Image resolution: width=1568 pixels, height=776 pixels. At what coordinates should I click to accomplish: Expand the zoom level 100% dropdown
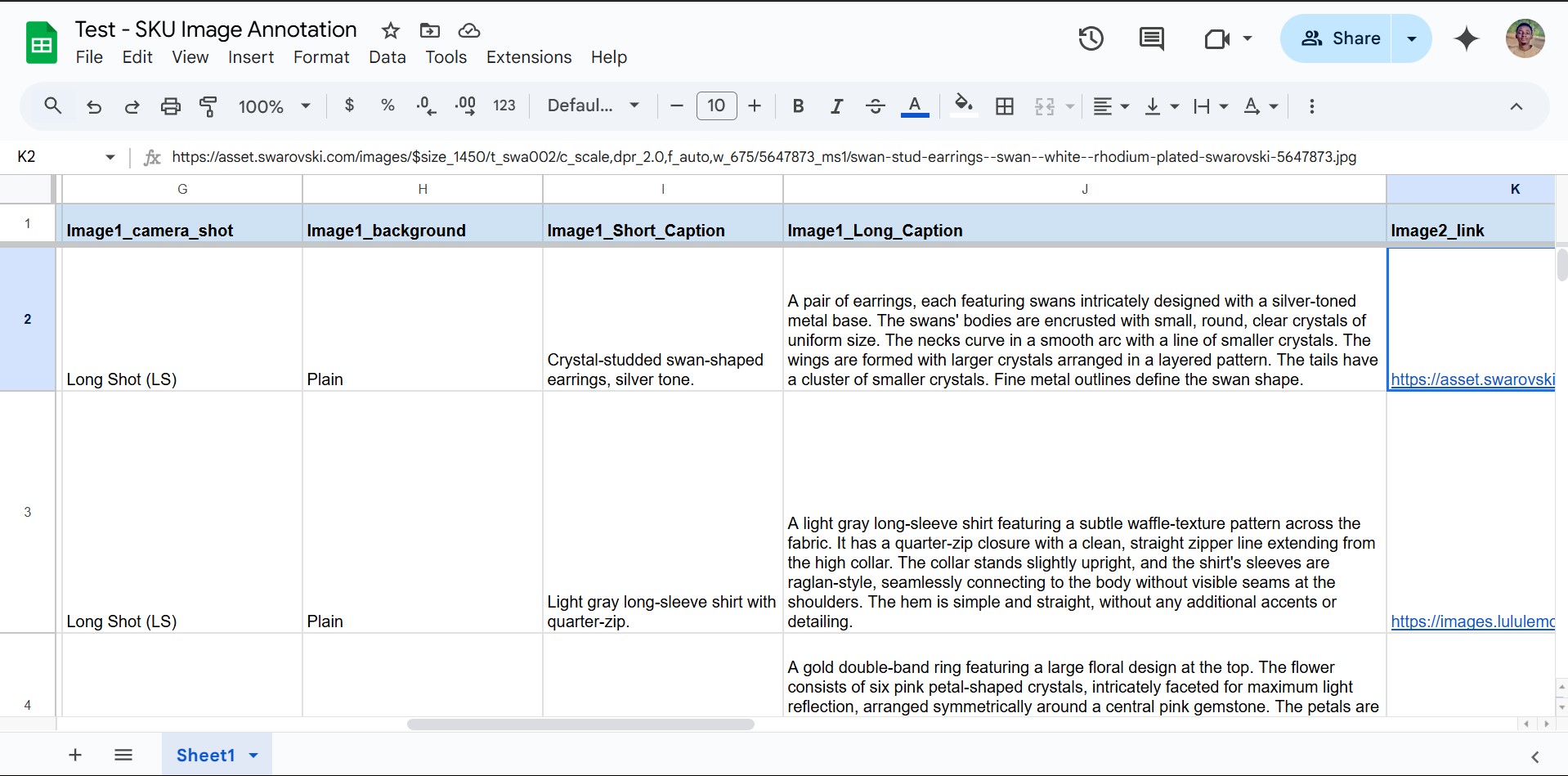point(274,106)
